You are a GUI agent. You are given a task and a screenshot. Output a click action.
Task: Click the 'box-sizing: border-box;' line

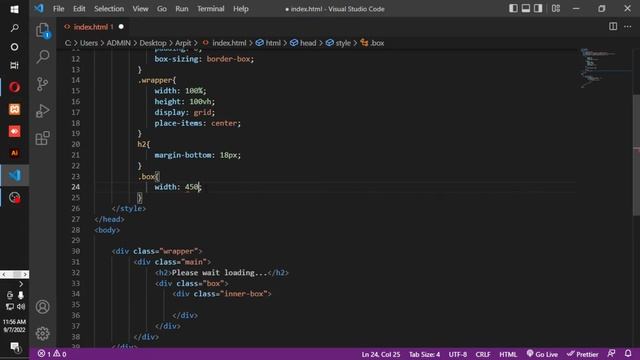(204, 59)
